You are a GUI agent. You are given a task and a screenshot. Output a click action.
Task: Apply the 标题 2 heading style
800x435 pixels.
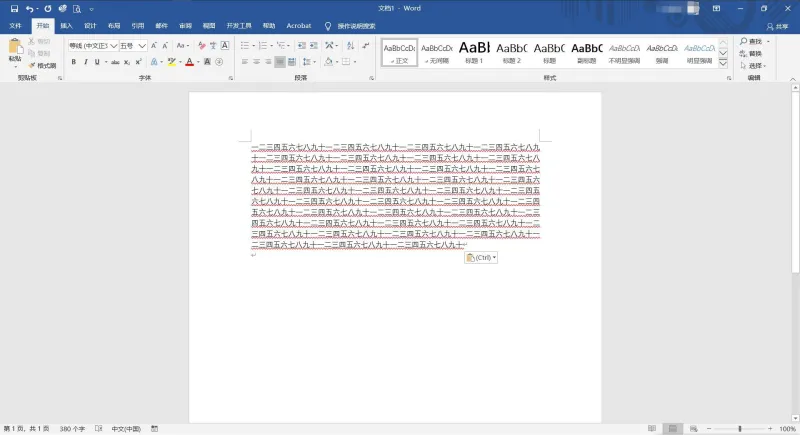(512, 52)
